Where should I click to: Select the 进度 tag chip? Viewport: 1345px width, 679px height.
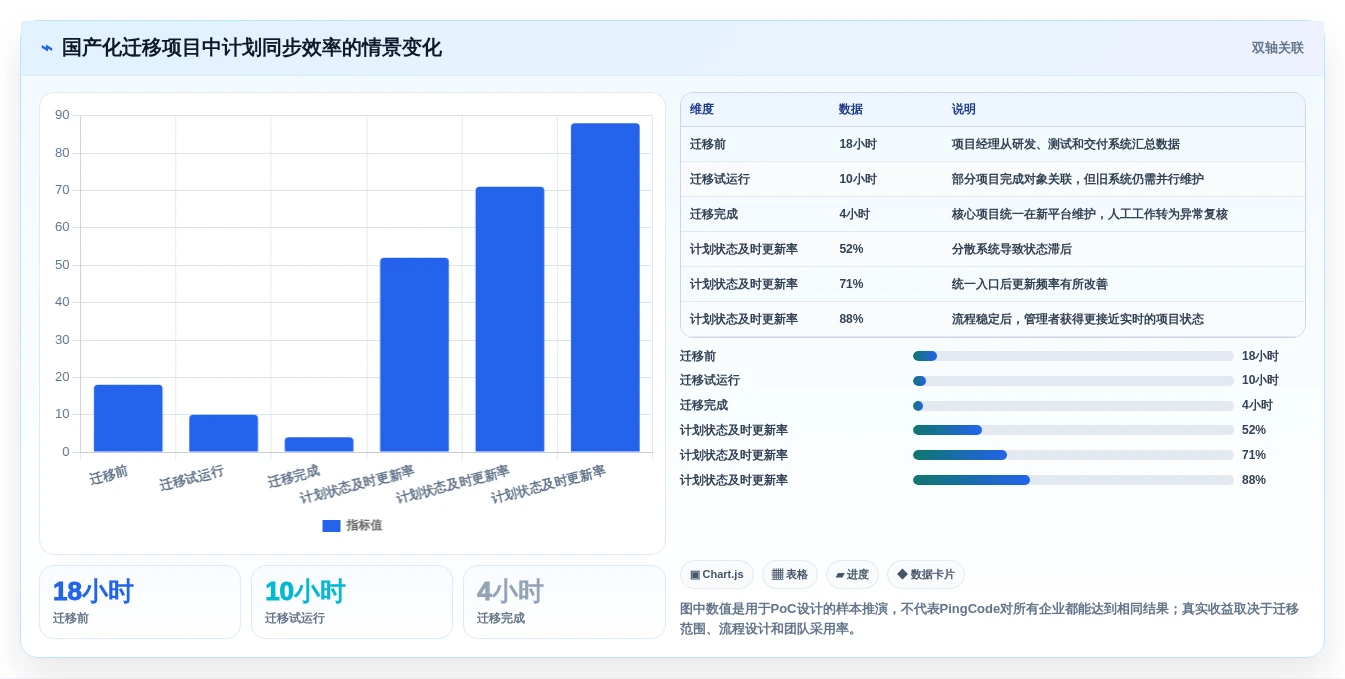click(x=852, y=574)
